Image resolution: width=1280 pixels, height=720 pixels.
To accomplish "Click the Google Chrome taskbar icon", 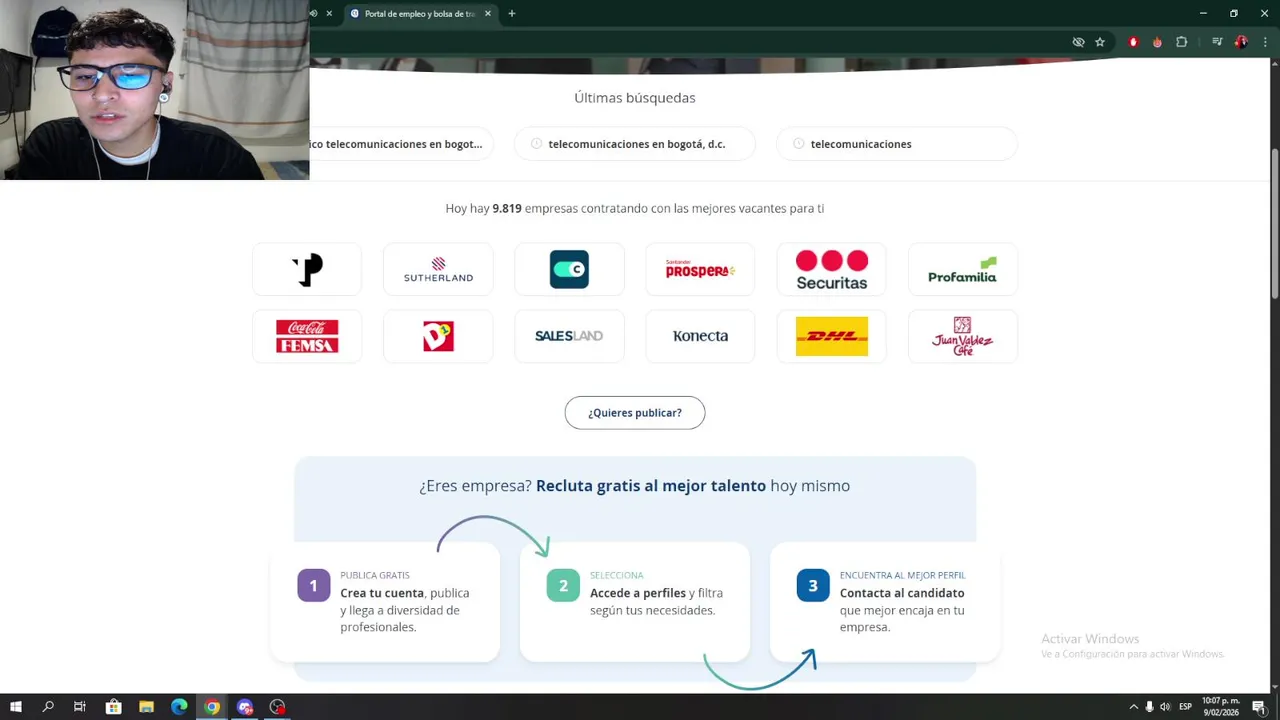I will (x=212, y=707).
